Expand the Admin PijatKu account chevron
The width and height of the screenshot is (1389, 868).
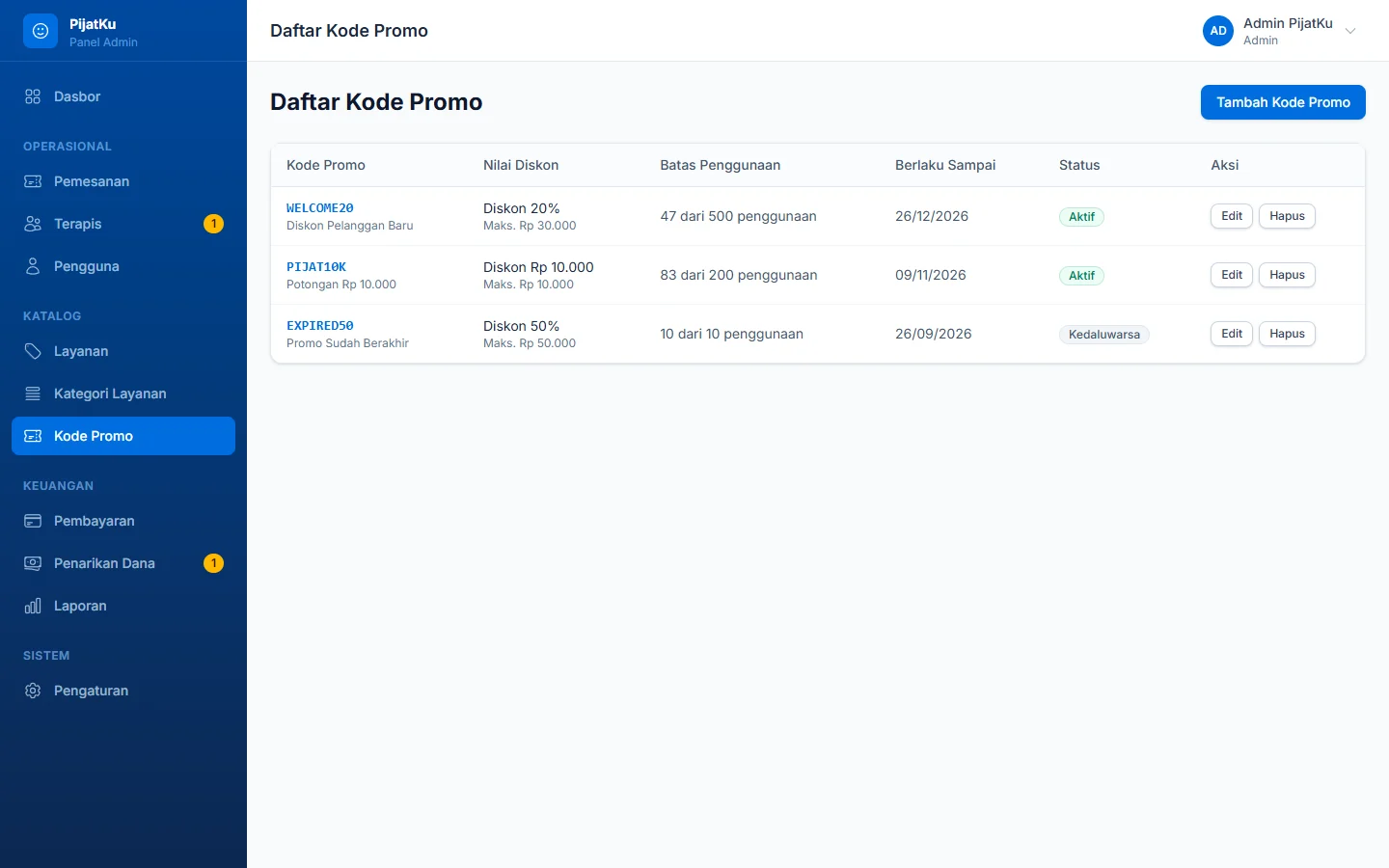click(1350, 31)
